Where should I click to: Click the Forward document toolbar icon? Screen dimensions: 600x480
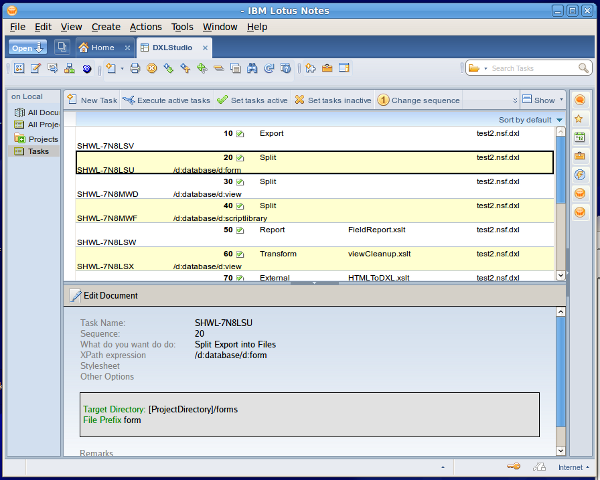(x=52, y=69)
